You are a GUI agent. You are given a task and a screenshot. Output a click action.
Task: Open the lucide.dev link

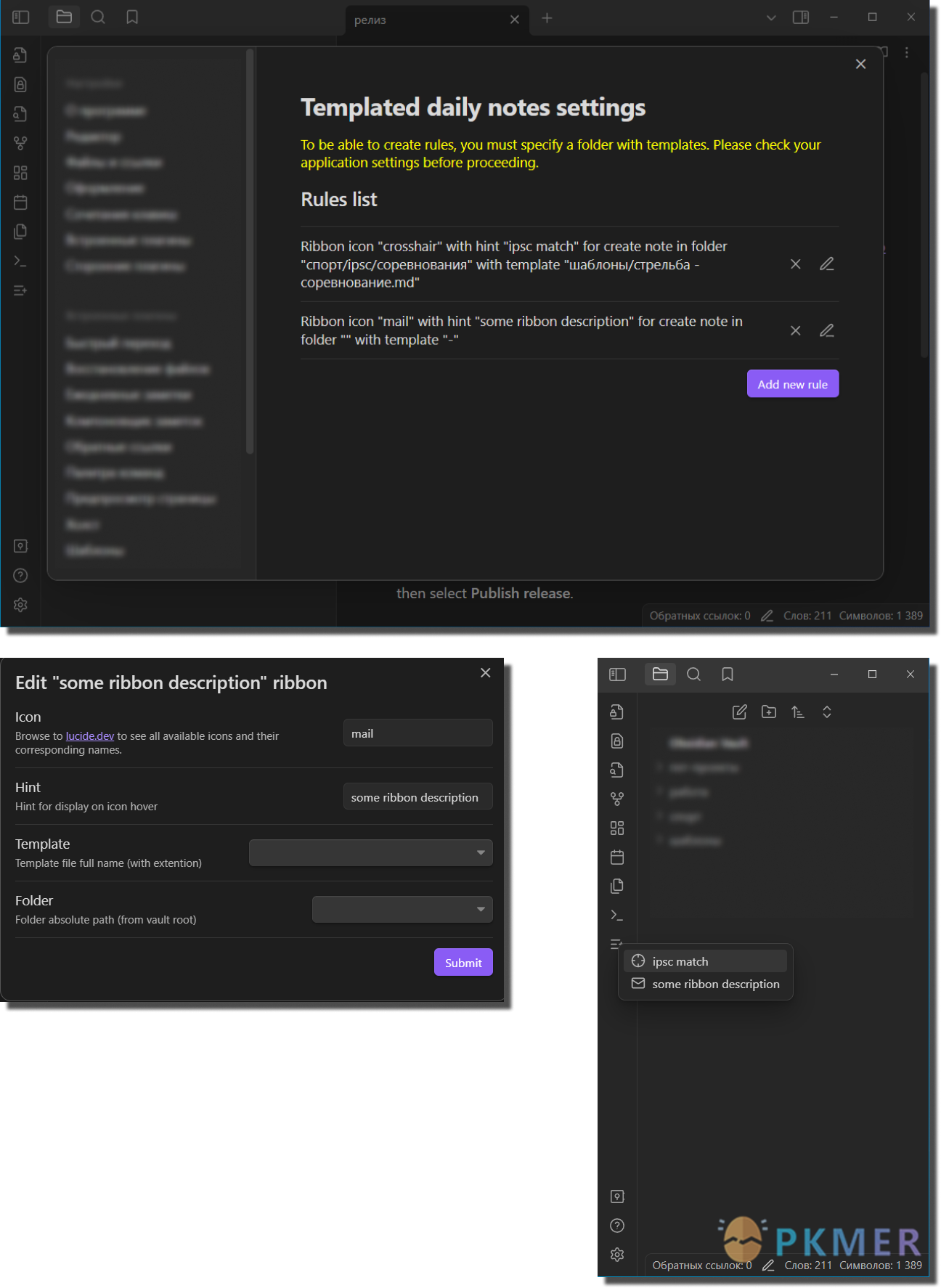click(89, 736)
